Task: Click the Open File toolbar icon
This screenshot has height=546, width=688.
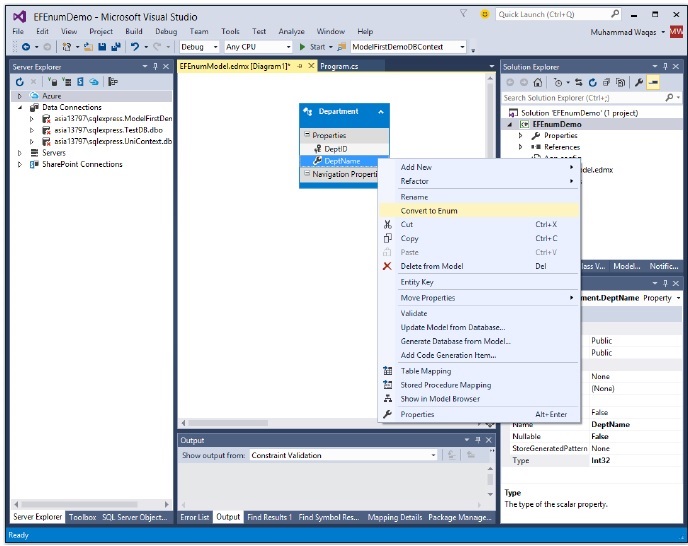Action: click(x=88, y=47)
